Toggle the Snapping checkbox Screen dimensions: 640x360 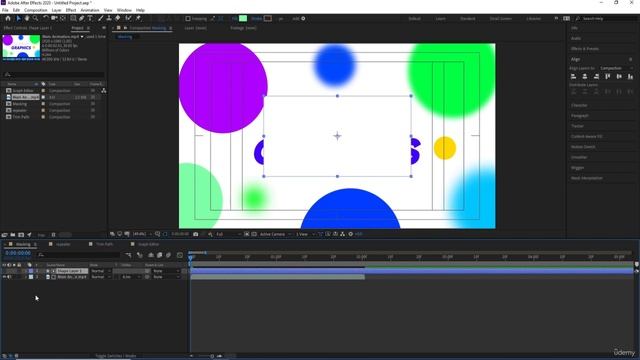tap(188, 18)
